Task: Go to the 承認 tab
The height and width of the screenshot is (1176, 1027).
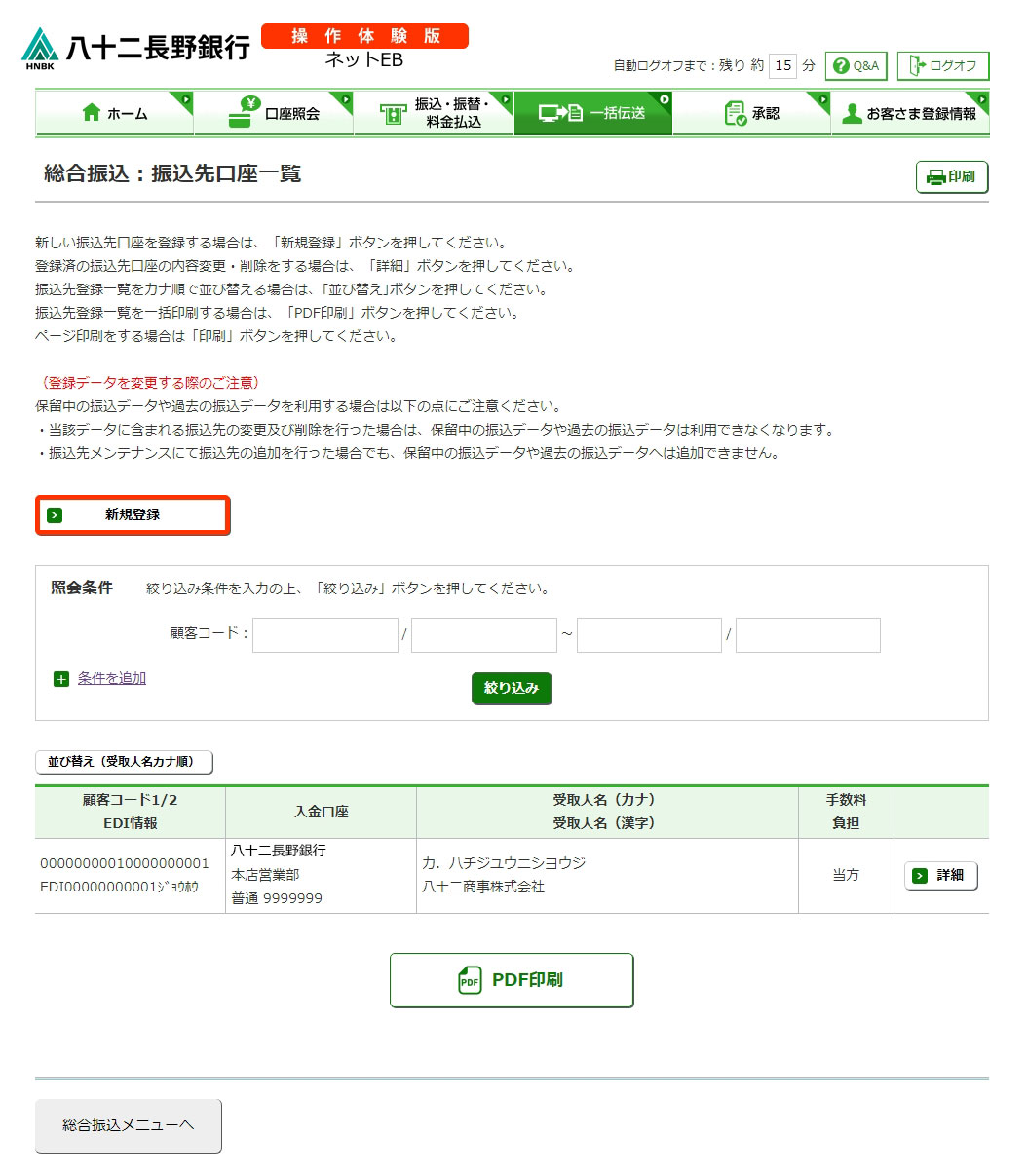Action: coord(751,113)
